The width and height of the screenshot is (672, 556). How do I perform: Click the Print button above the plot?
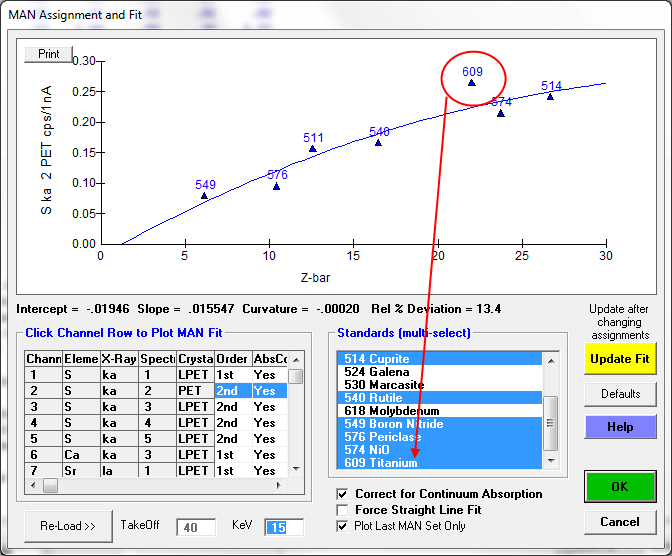49,54
